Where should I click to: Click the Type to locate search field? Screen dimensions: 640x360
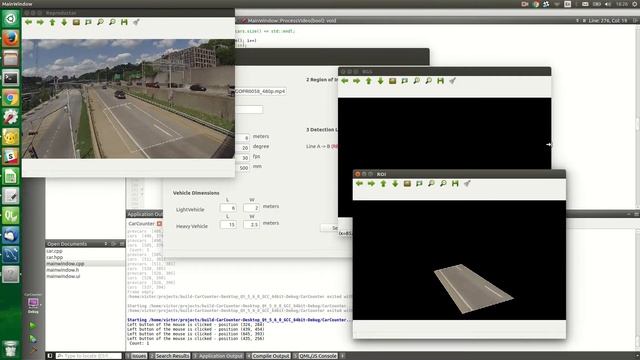pyautogui.click(x=89, y=356)
